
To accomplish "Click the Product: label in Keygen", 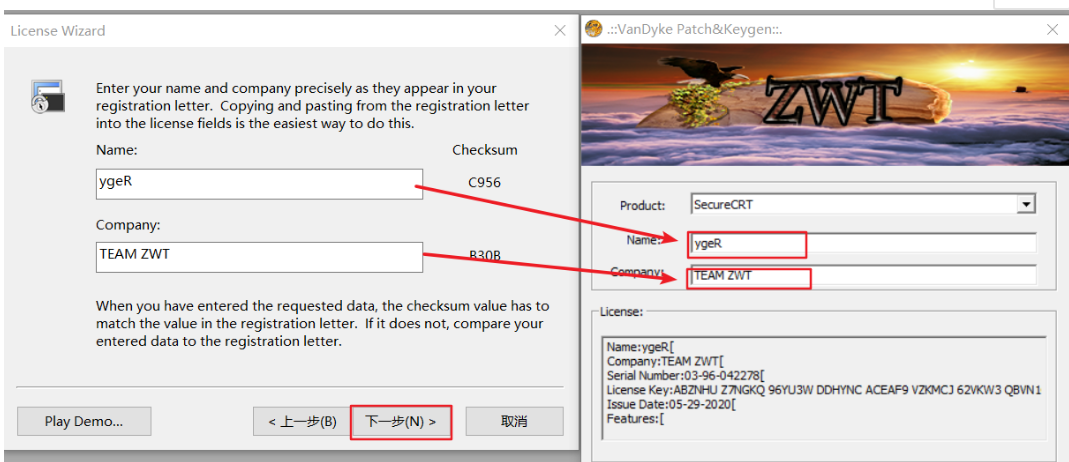I will point(642,205).
